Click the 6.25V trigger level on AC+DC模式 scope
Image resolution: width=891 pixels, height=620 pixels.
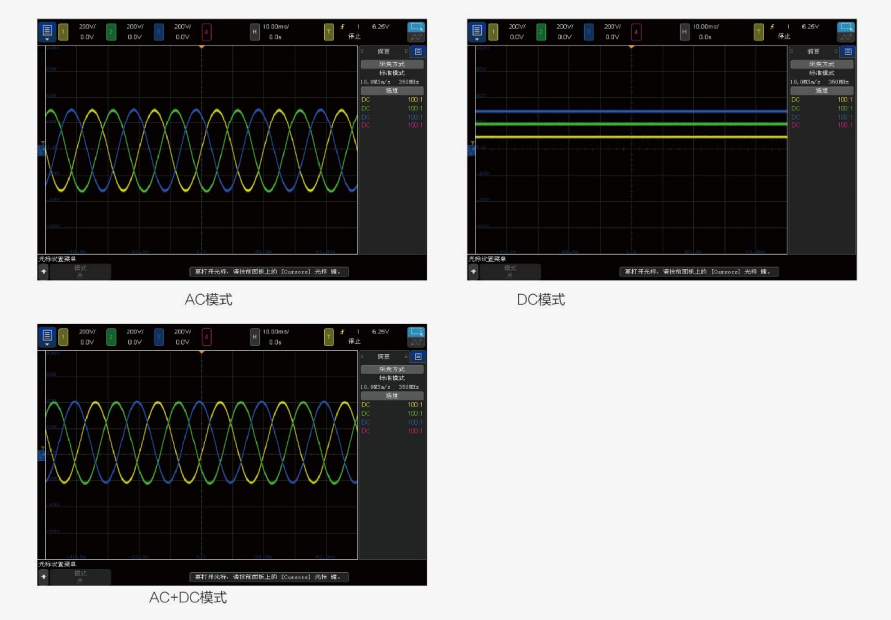click(380, 332)
